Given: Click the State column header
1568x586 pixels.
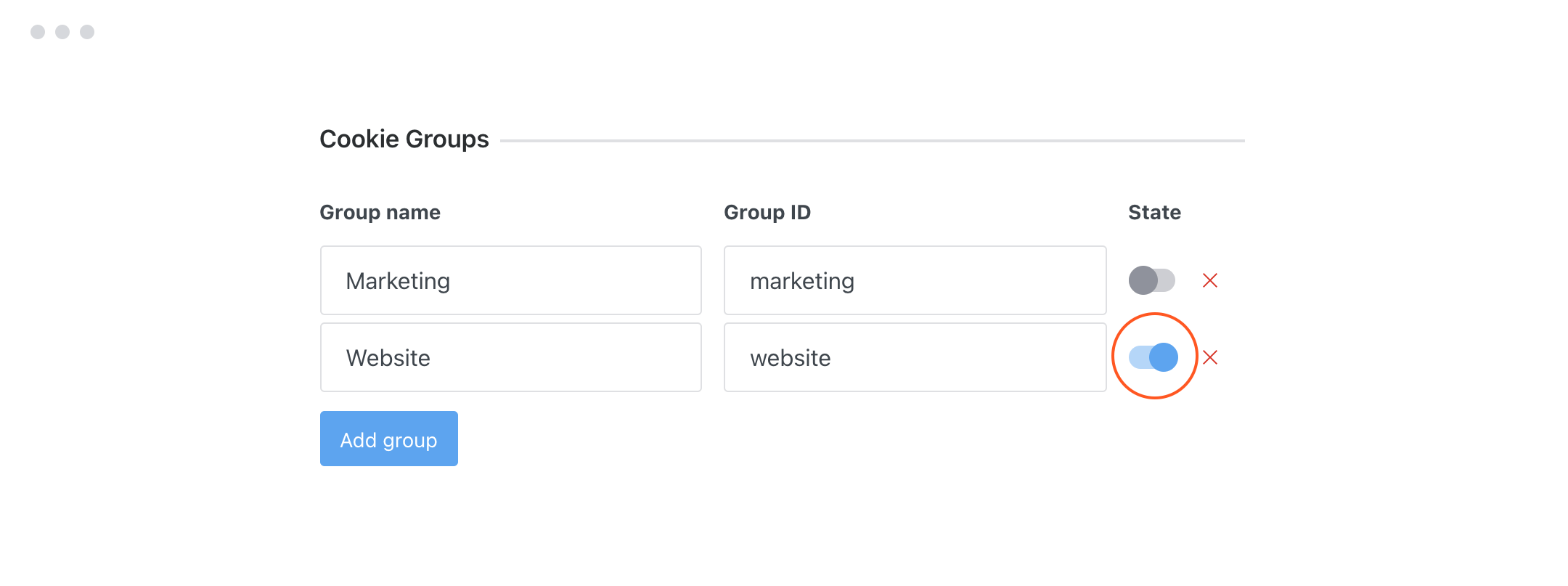Looking at the screenshot, I should (x=1154, y=212).
